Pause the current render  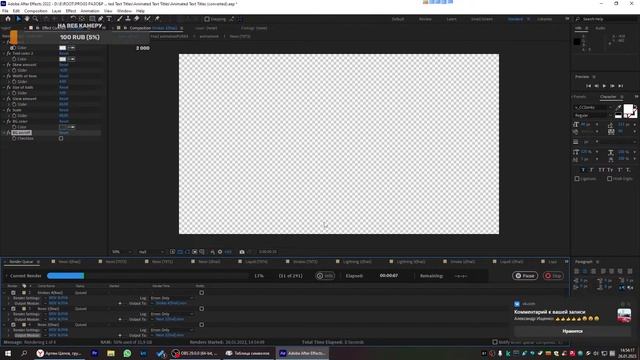pos(525,276)
